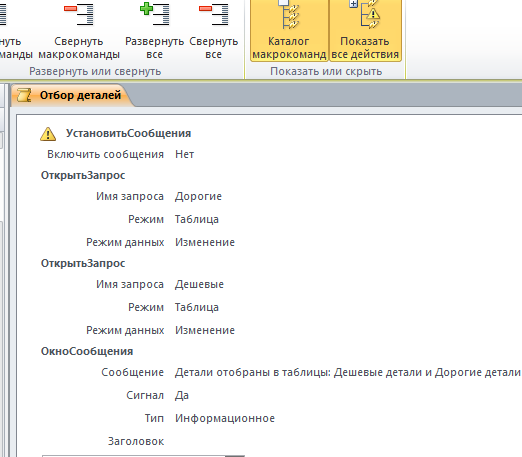Viewport: 522px width, 457px height.
Task: Select the first ОткрытьЗапрос action above Дорогие
Action: click(x=83, y=175)
